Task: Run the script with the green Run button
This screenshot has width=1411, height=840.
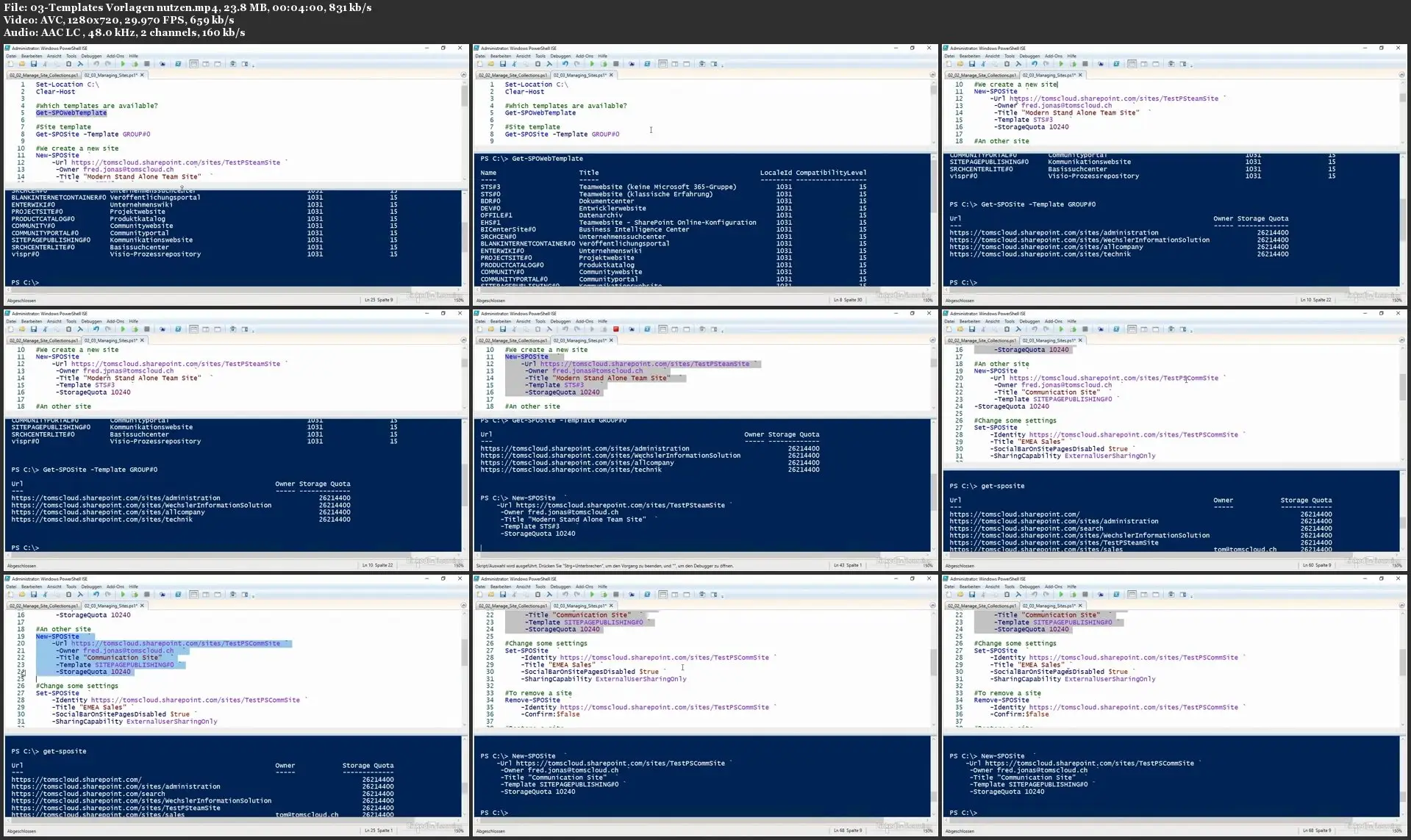Action: pyautogui.click(x=124, y=65)
